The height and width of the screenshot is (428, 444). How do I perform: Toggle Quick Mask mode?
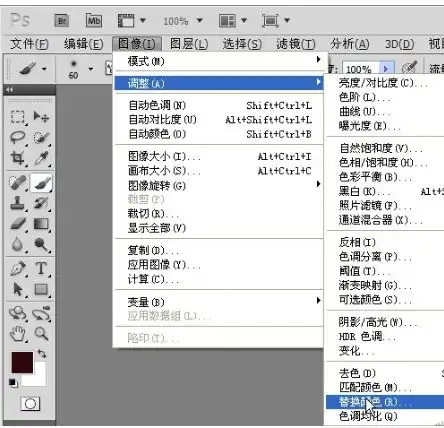[30, 404]
